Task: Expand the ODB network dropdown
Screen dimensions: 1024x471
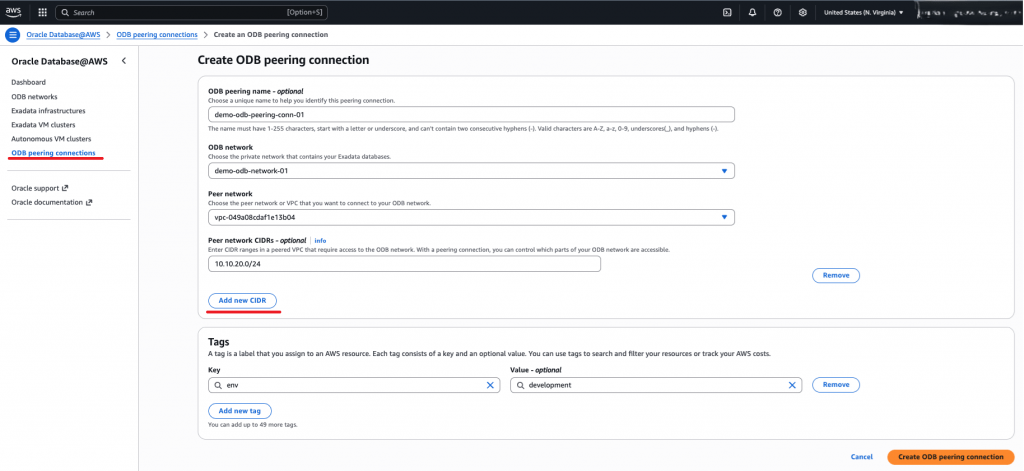Action: (724, 171)
